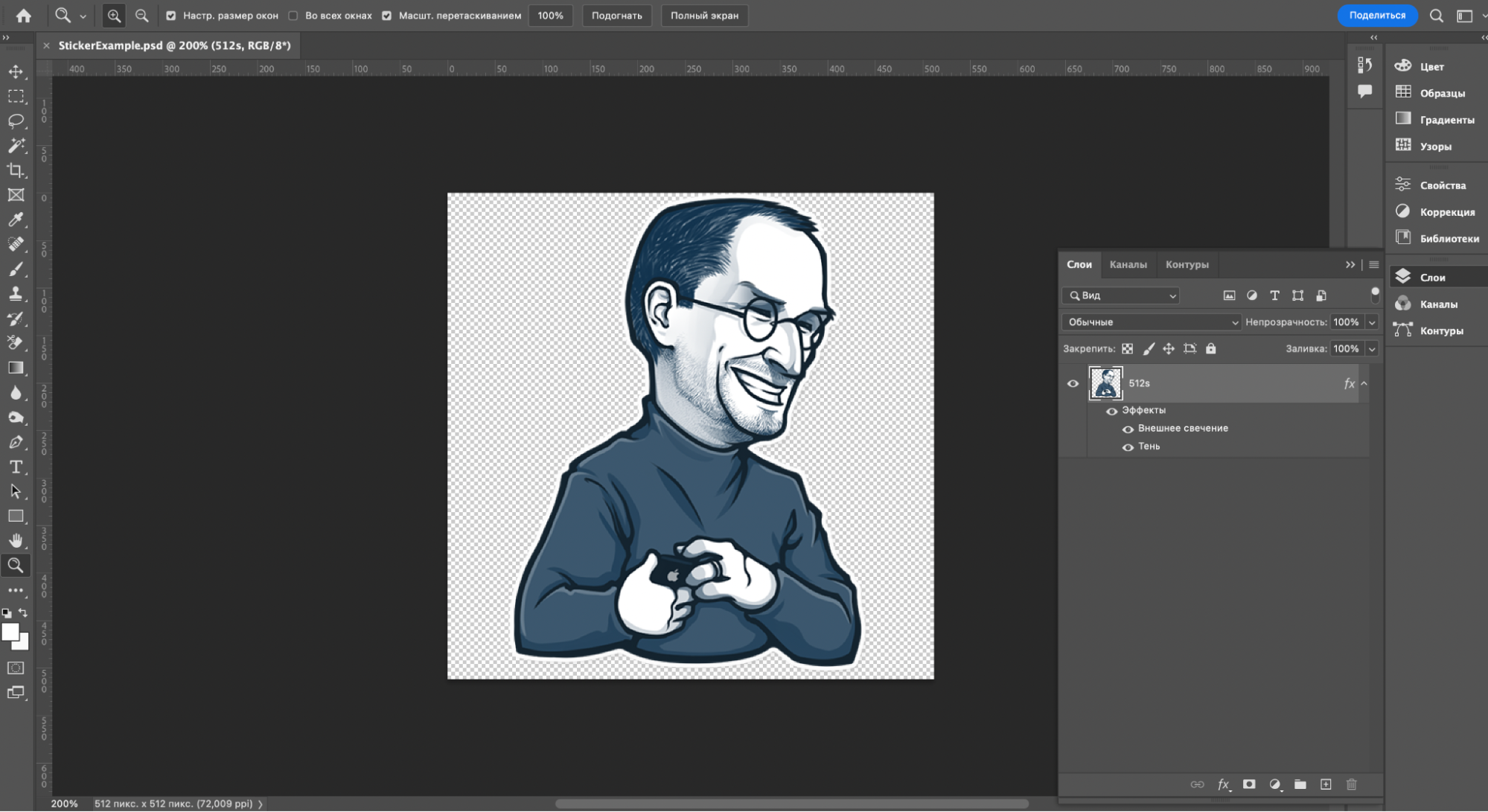Change the screen mode
Image resolution: width=1488 pixels, height=812 pixels.
click(16, 693)
